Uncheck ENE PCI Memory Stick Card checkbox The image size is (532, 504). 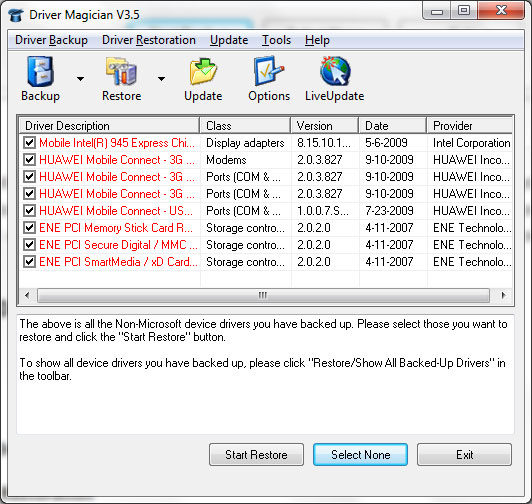(30, 227)
